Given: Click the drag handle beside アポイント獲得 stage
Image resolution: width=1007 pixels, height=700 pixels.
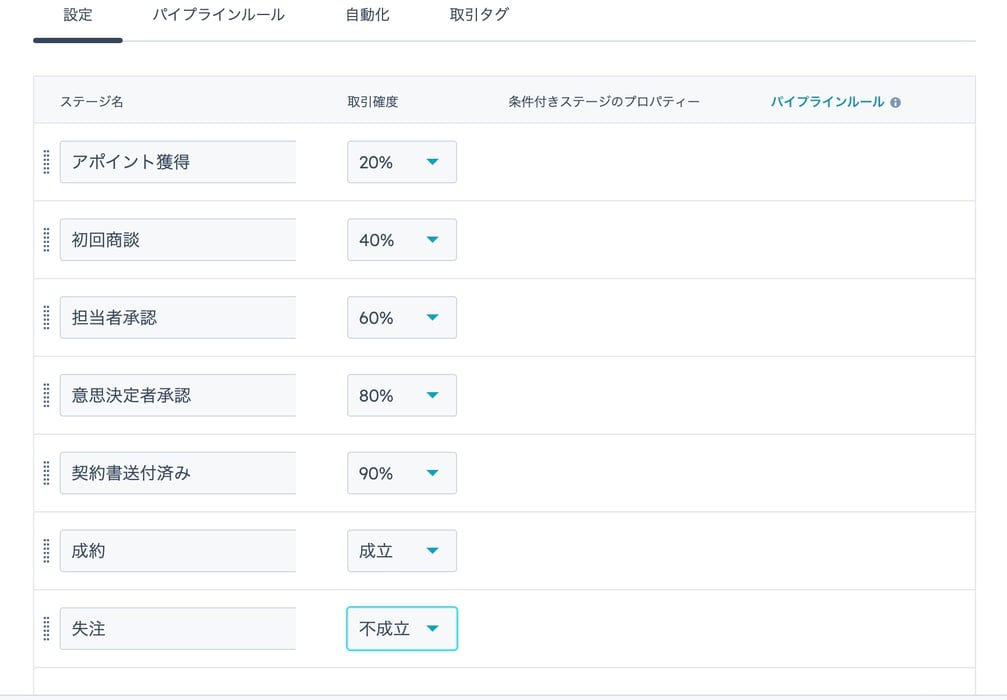Looking at the screenshot, I should click(x=45, y=162).
